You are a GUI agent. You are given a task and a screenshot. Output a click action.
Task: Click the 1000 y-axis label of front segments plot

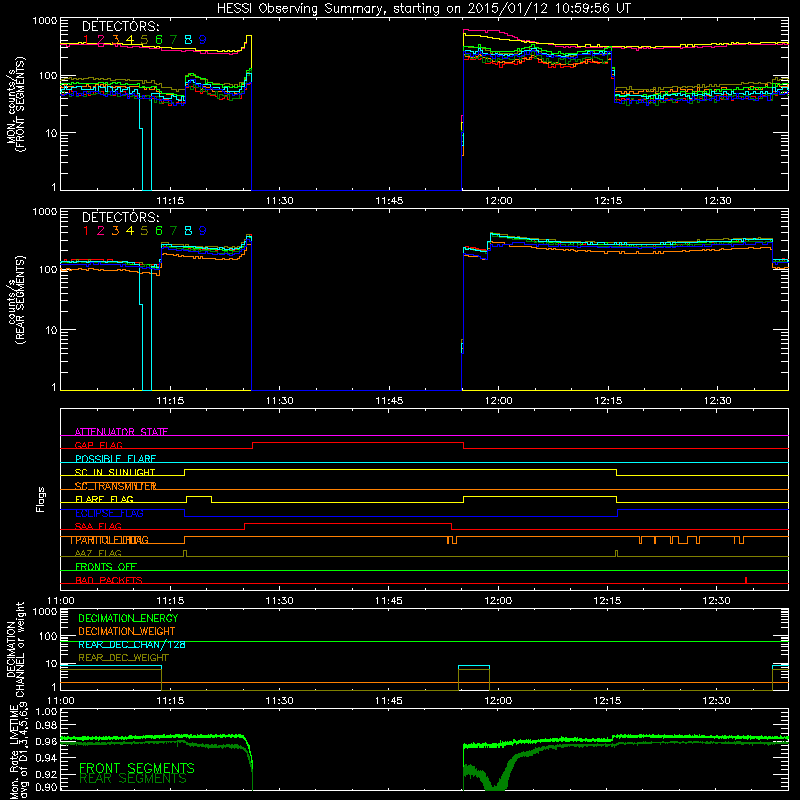(44, 21)
